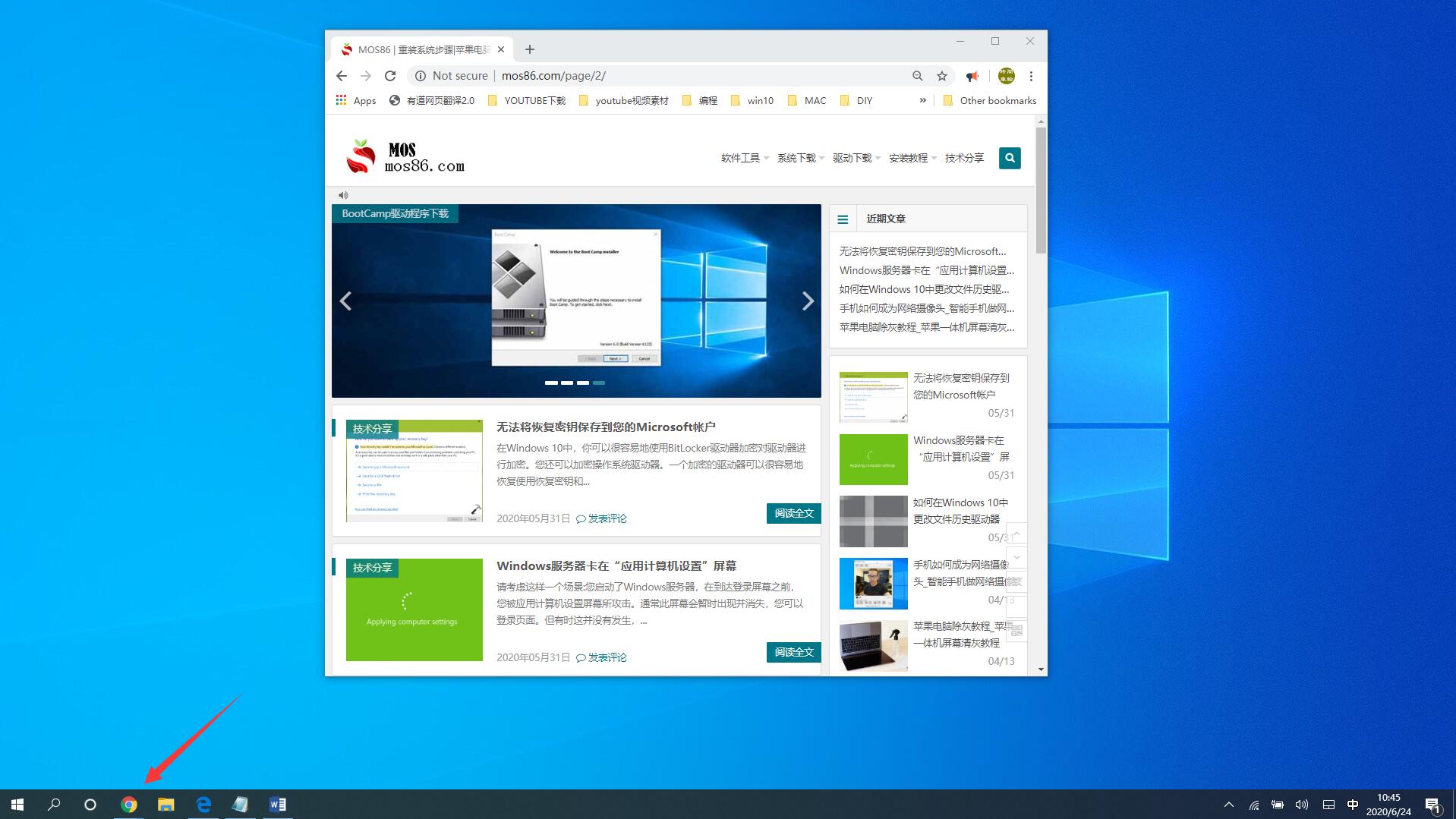The image size is (1456, 819).
Task: Open article Windows服务器卡在应用计算机设置屏幕
Action: (616, 566)
